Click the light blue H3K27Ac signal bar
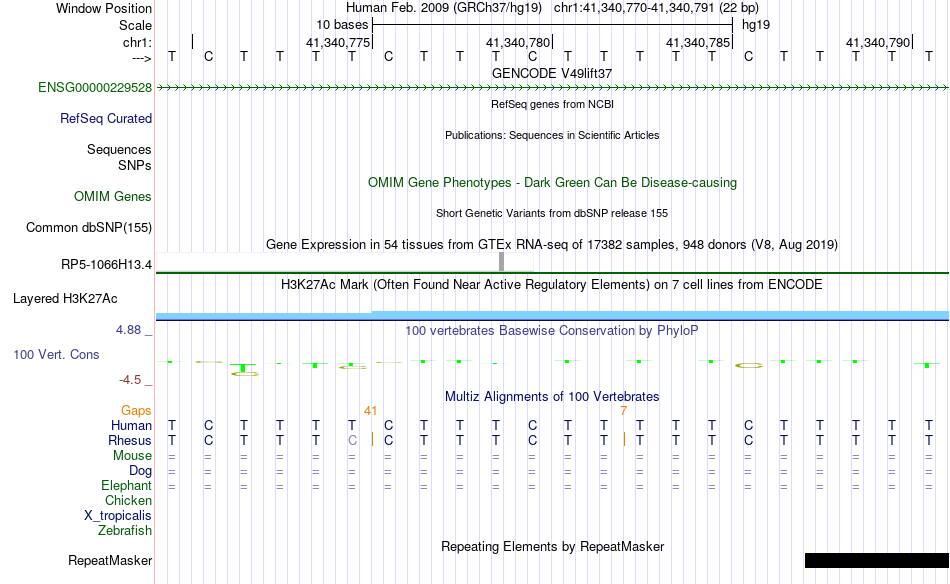This screenshot has width=950, height=584. click(x=552, y=315)
